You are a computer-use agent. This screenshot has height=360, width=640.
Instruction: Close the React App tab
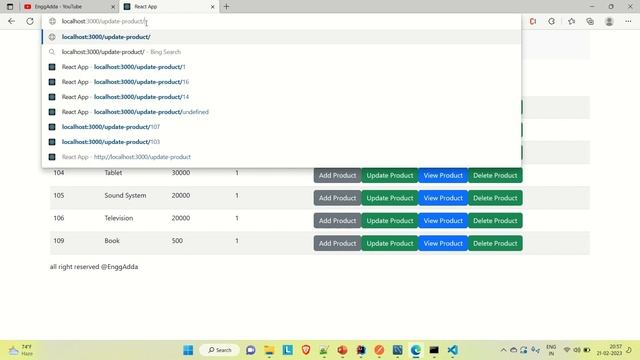tap(212, 7)
